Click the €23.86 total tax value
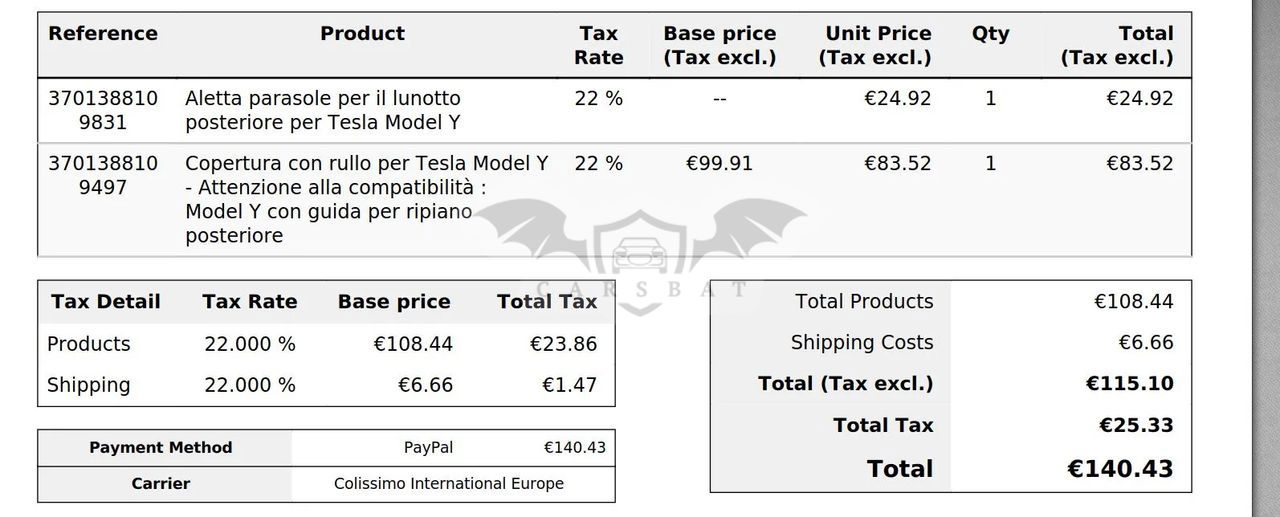 pos(563,344)
